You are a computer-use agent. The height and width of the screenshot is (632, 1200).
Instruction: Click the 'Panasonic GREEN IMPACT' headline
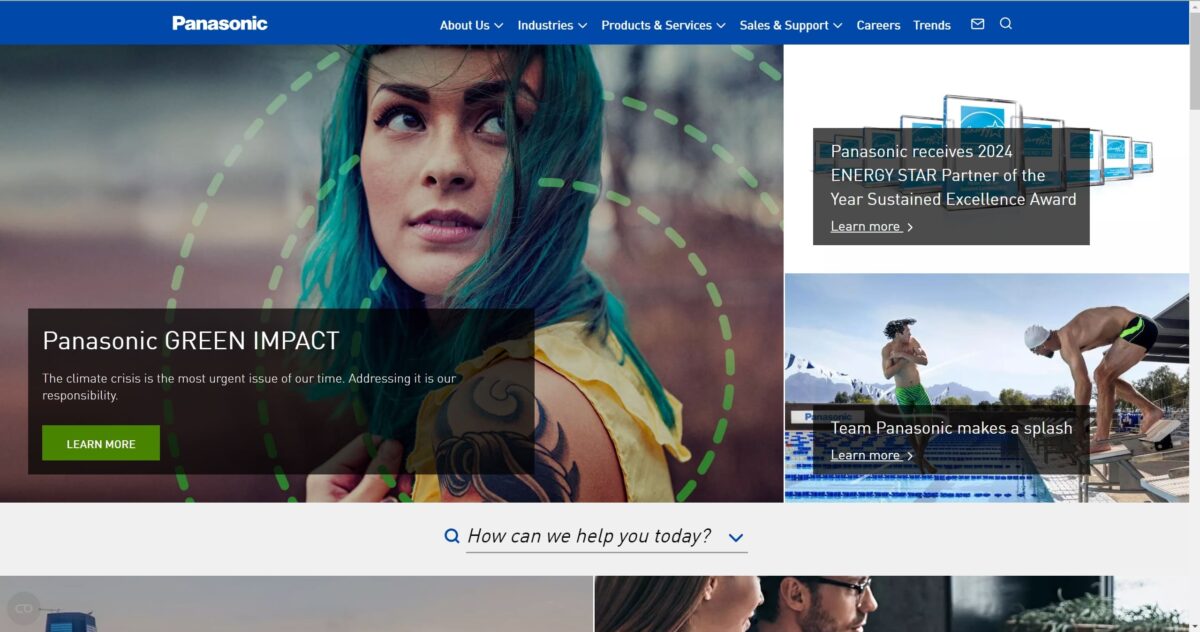[191, 341]
